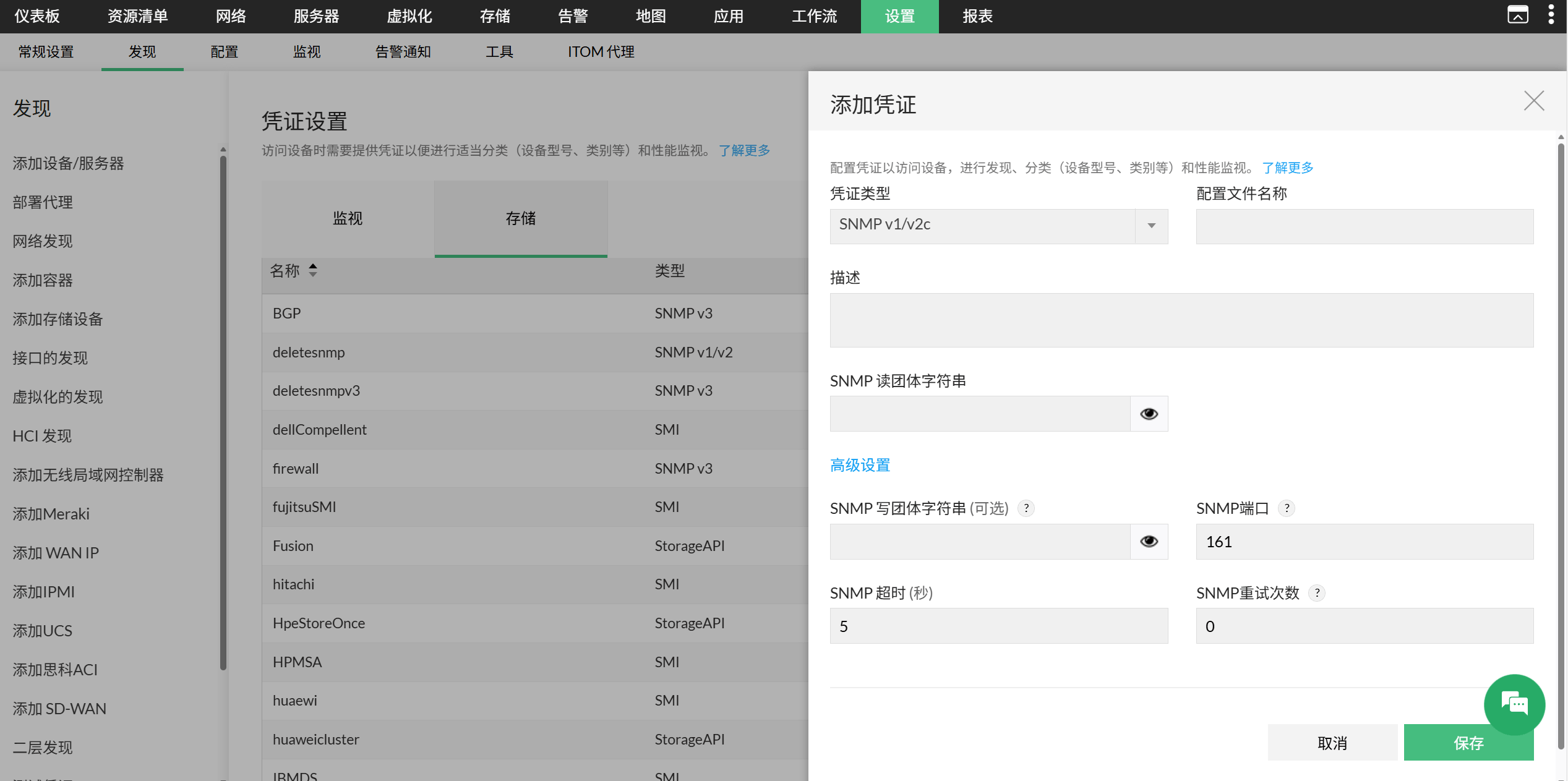The image size is (1568, 781).
Task: Open the 应用 menu
Action: coord(729,16)
